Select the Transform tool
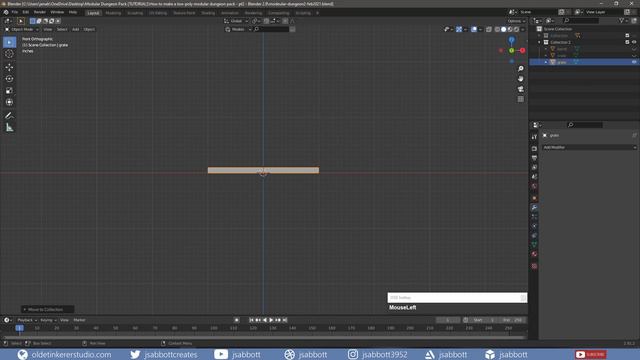Screen dimensions: 640x360 coord(9,102)
